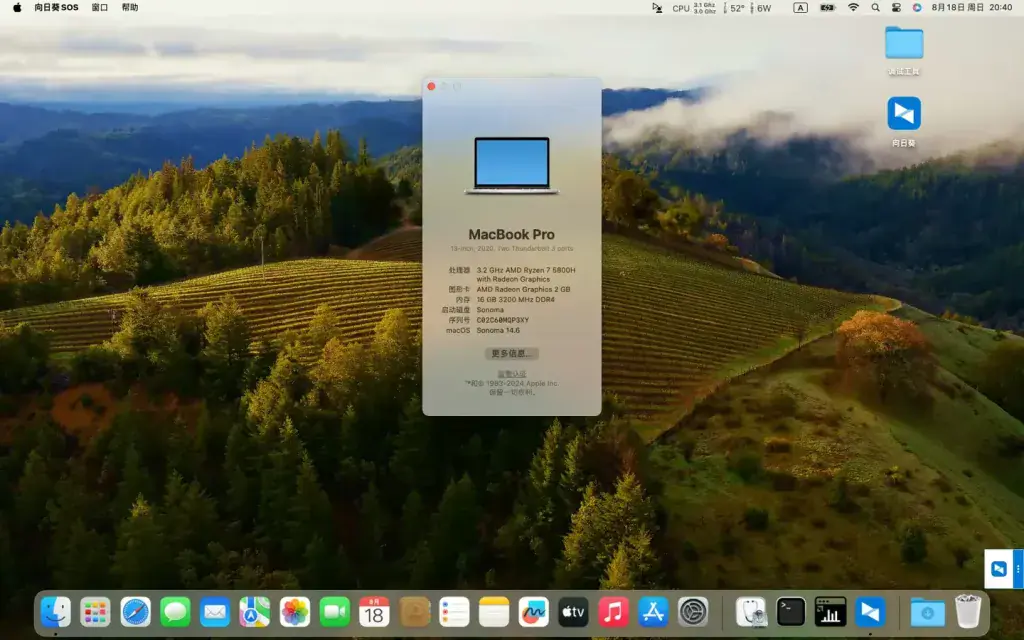Screen dimensions: 1024x640
Task: Click the serial number C02C60MQP3XY
Action: [x=502, y=320]
